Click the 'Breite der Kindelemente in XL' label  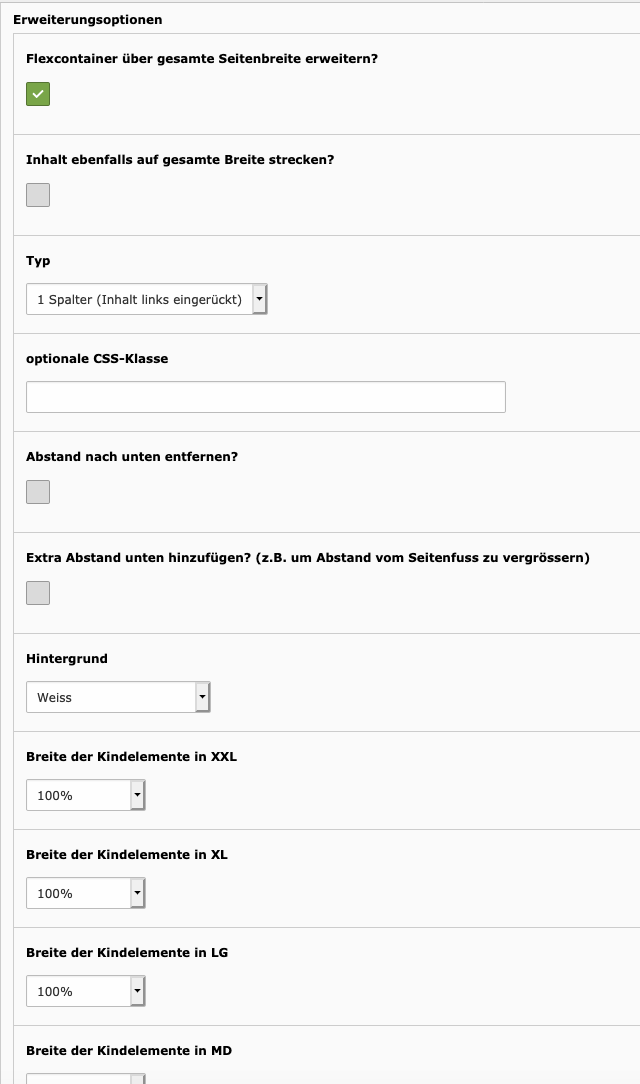coord(127,855)
